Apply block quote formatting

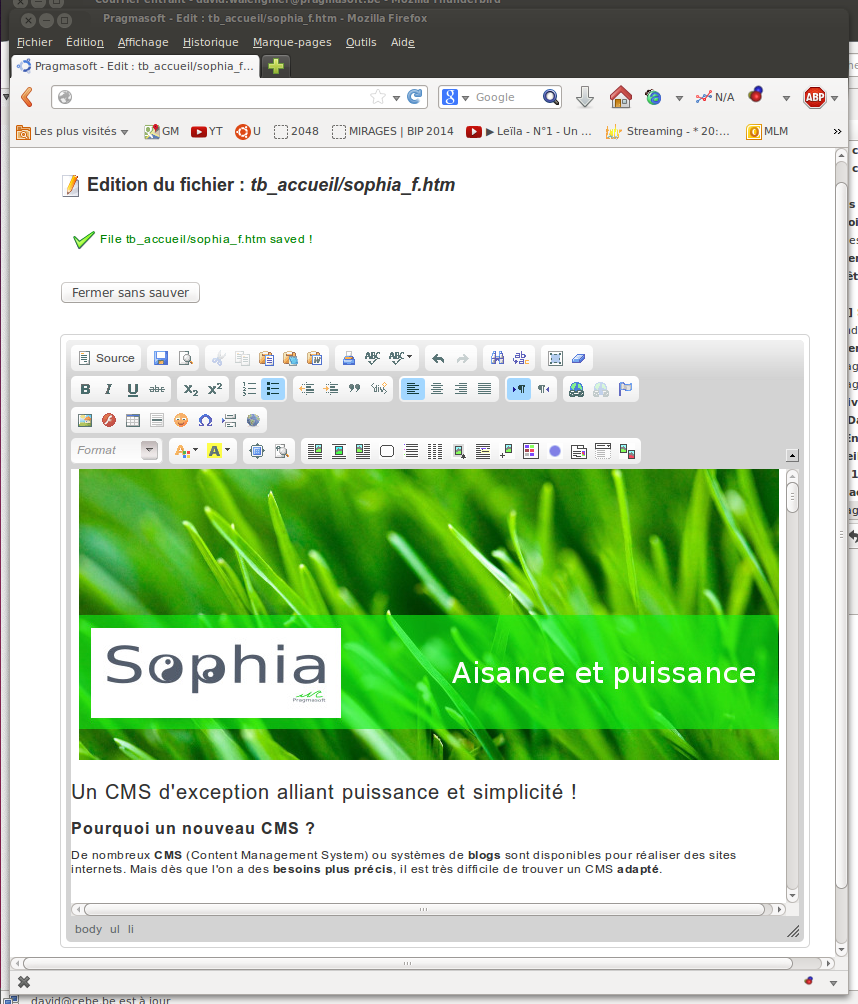[x=355, y=389]
